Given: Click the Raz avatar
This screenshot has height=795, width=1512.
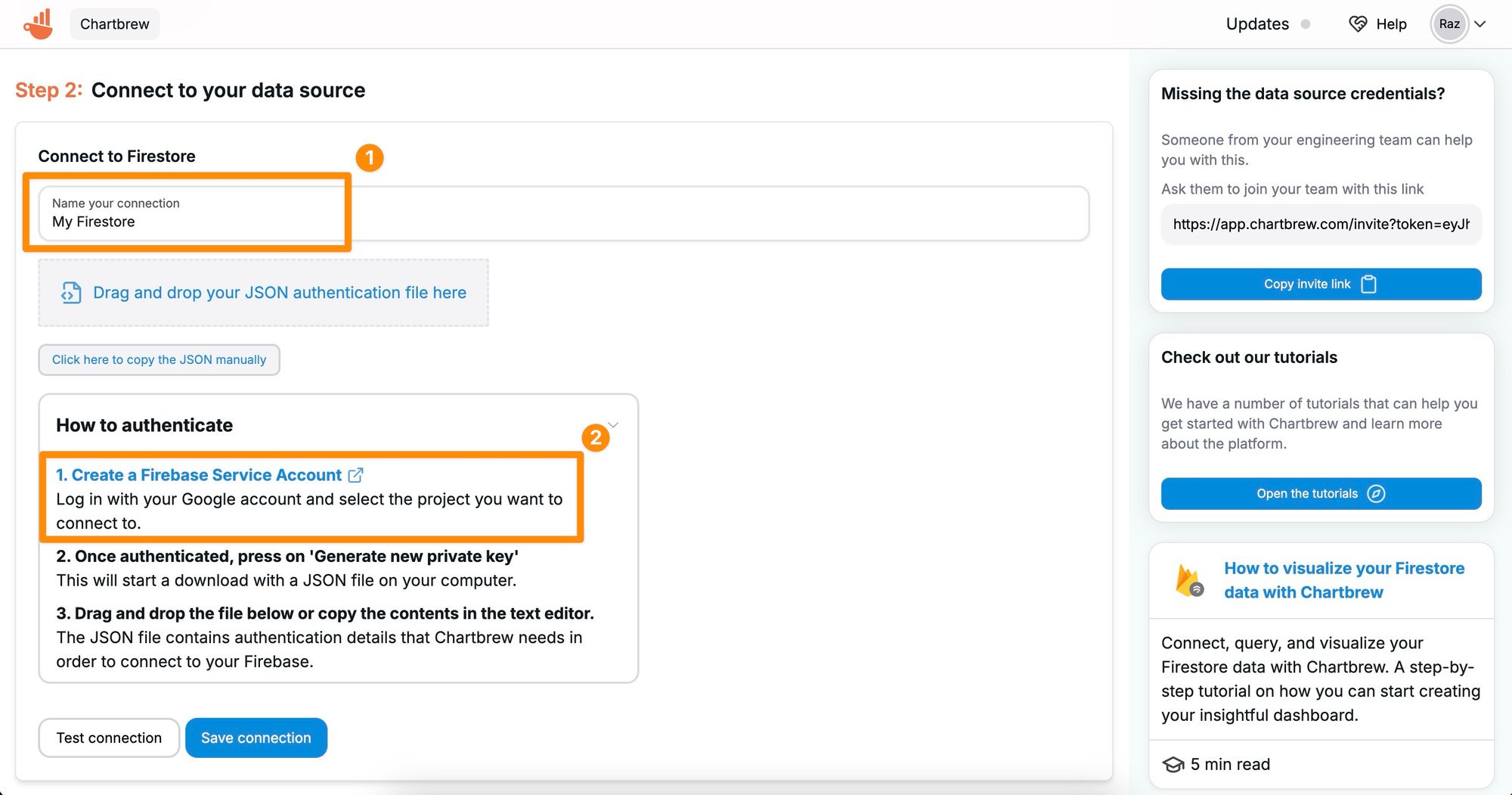Looking at the screenshot, I should (1449, 24).
